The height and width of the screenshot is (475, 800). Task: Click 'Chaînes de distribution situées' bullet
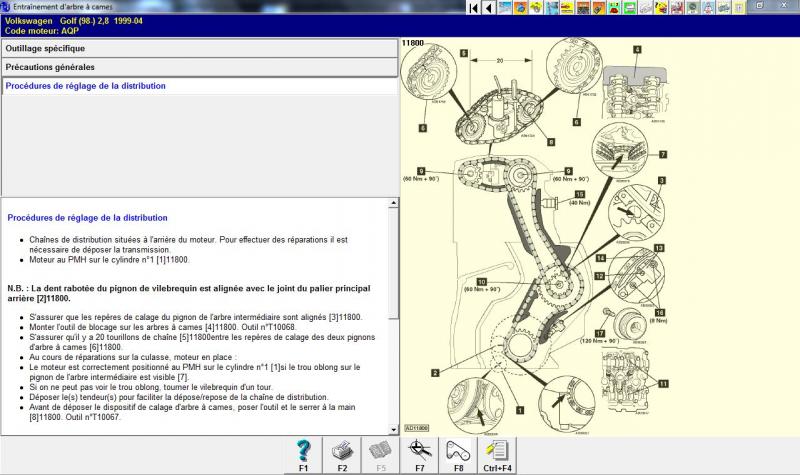click(188, 244)
